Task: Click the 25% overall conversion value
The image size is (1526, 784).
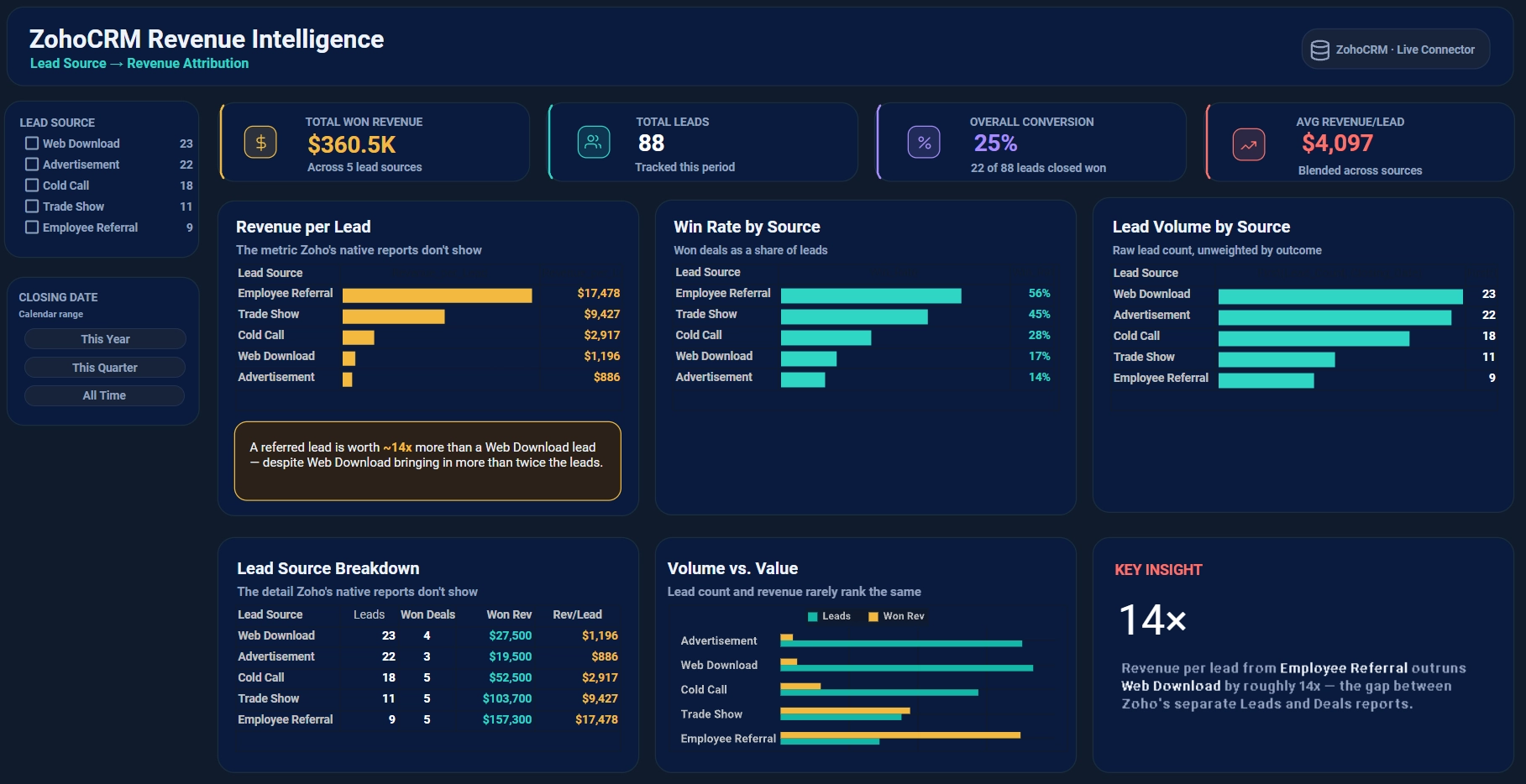Action: point(995,144)
